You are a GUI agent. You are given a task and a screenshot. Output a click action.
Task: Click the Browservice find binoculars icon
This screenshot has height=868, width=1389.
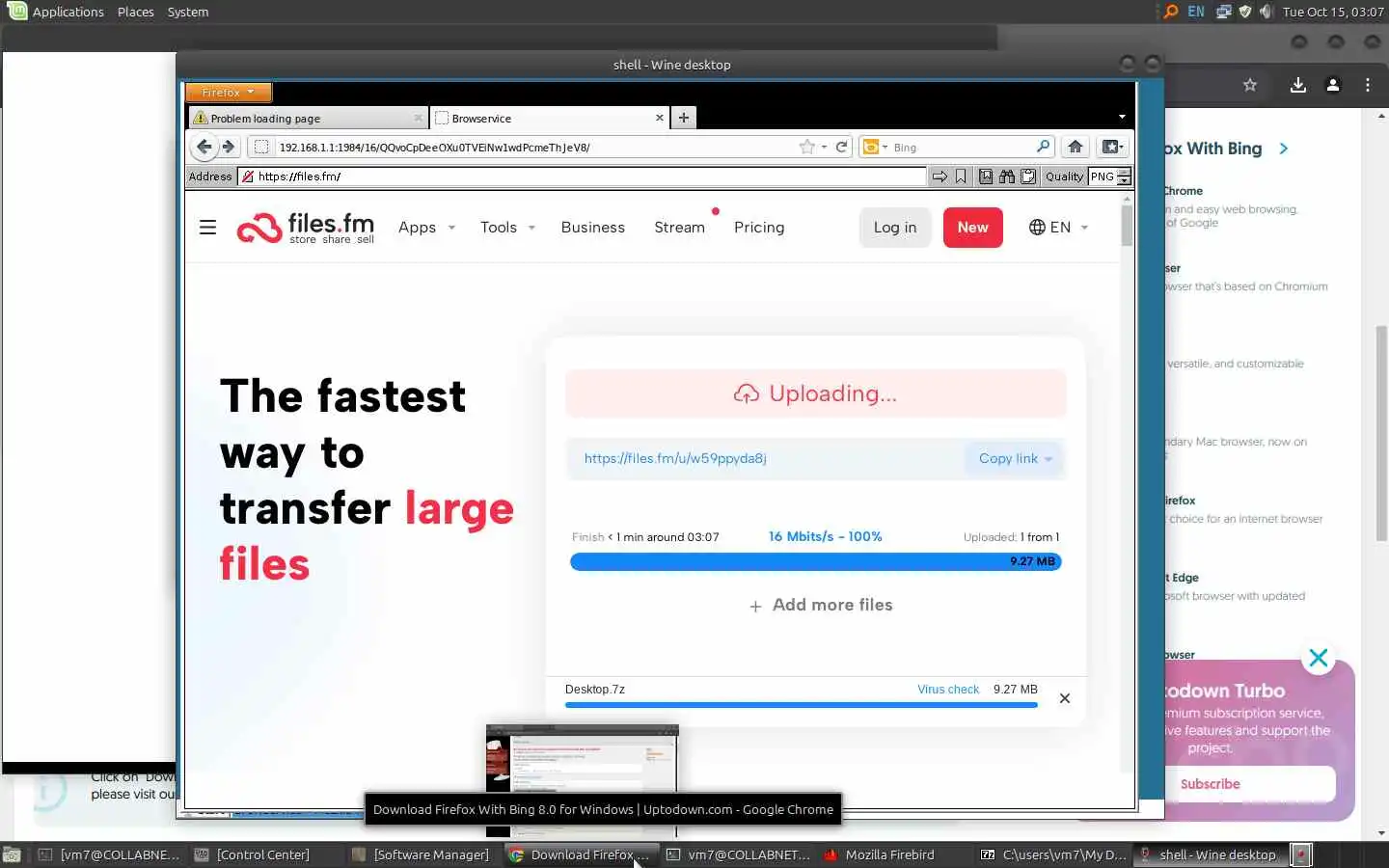tap(1007, 176)
